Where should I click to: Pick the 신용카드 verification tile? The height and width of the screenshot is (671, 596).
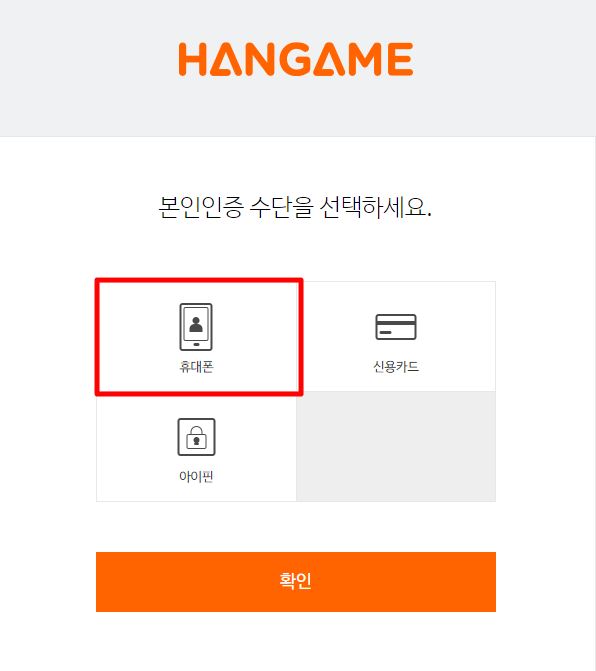pos(396,336)
